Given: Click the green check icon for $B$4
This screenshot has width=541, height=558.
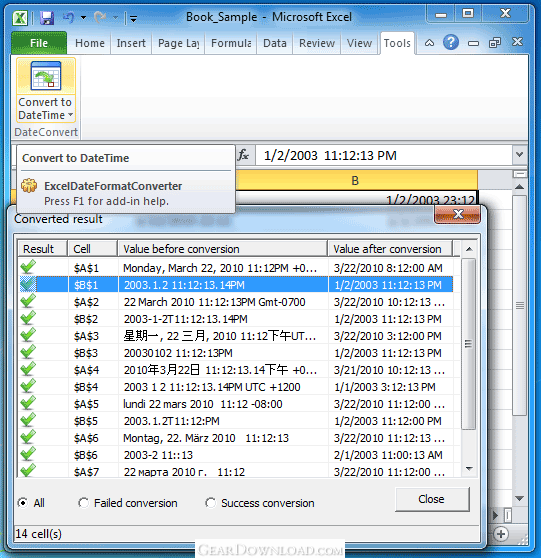Looking at the screenshot, I should pos(28,387).
